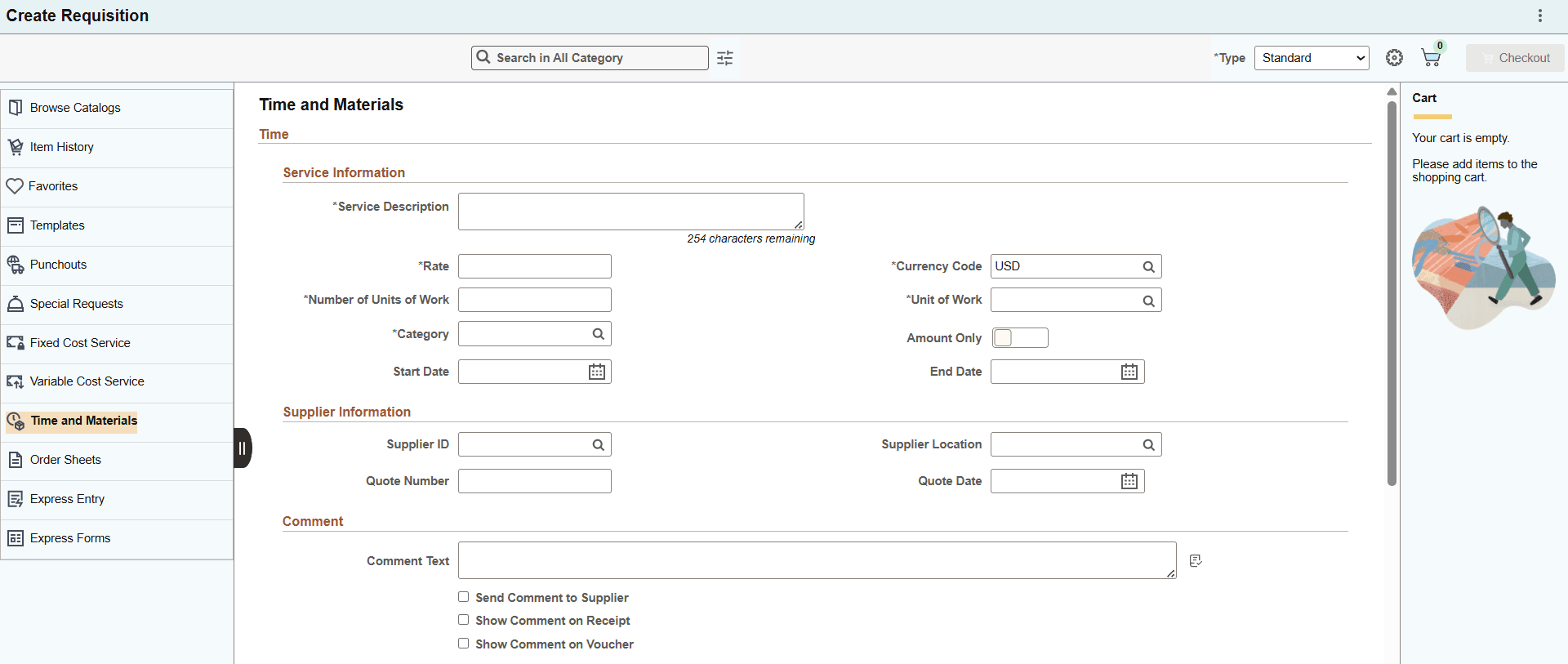Toggle the Amount Only switch
The width and height of the screenshot is (1568, 664).
(1020, 338)
